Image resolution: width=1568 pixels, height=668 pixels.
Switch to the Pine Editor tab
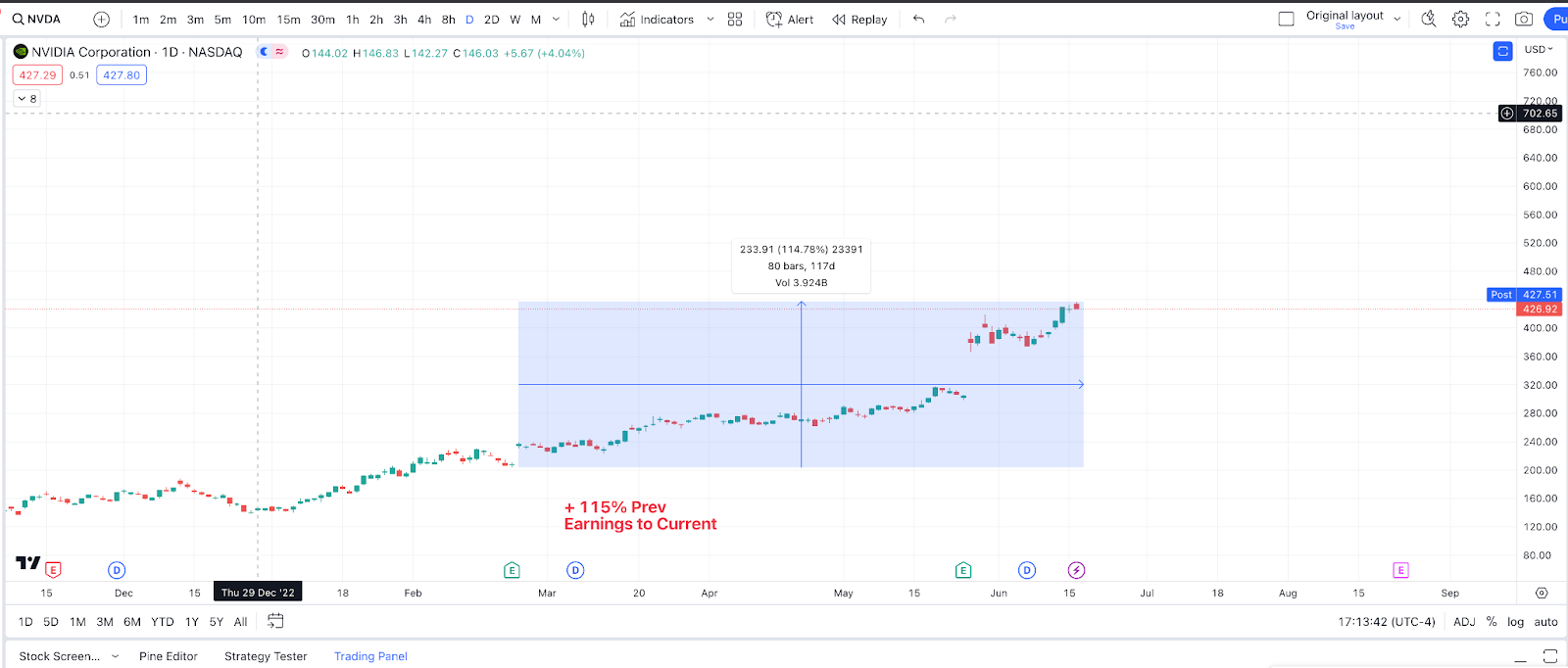pyautogui.click(x=169, y=656)
